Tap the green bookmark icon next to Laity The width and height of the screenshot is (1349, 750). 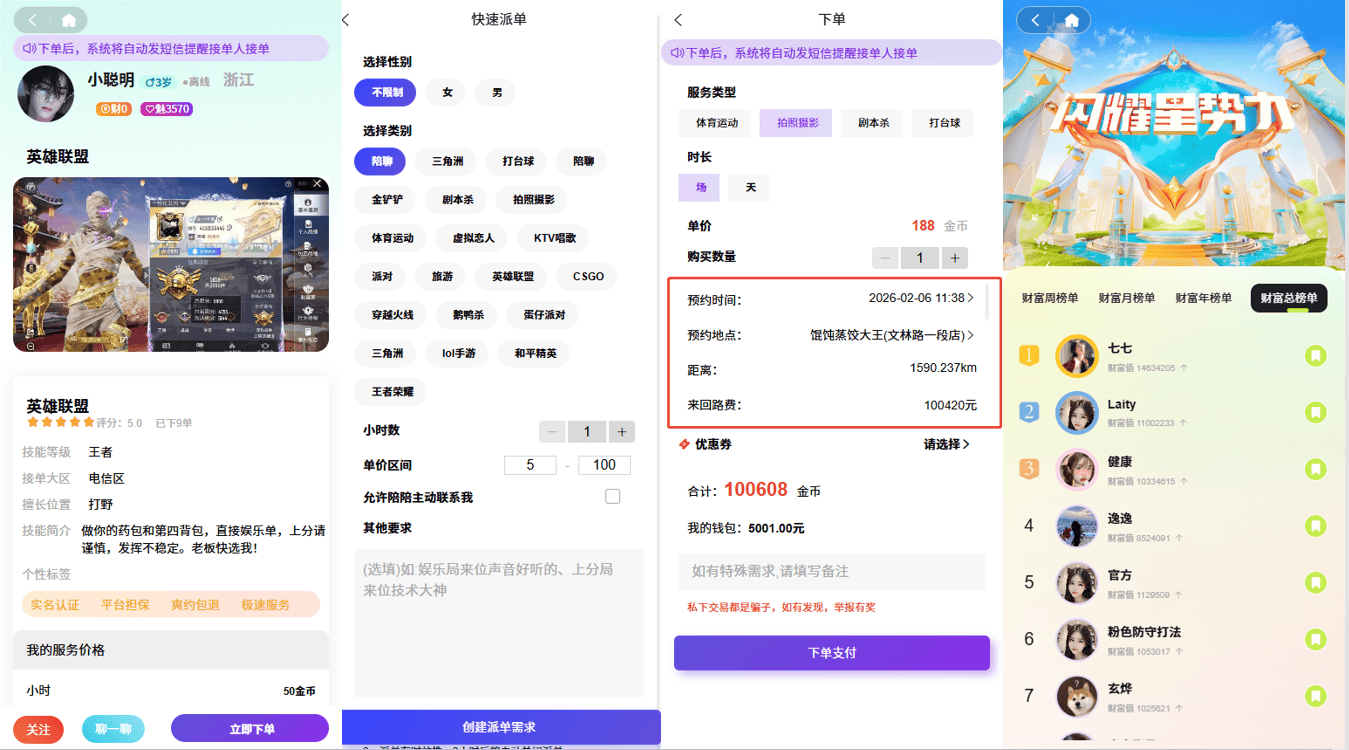pos(1315,412)
